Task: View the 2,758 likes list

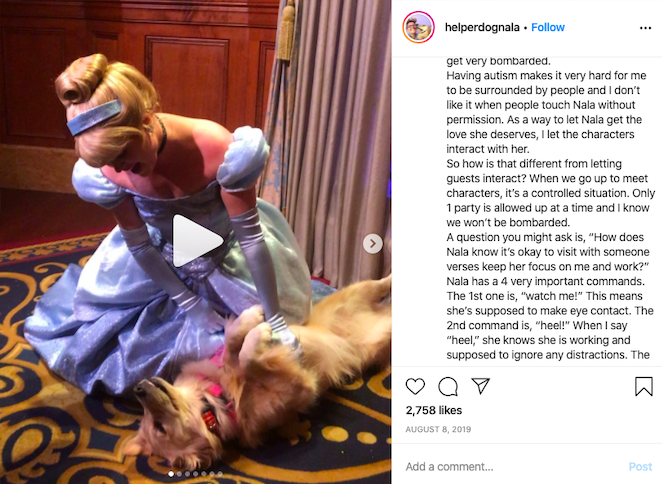Action: pos(434,410)
